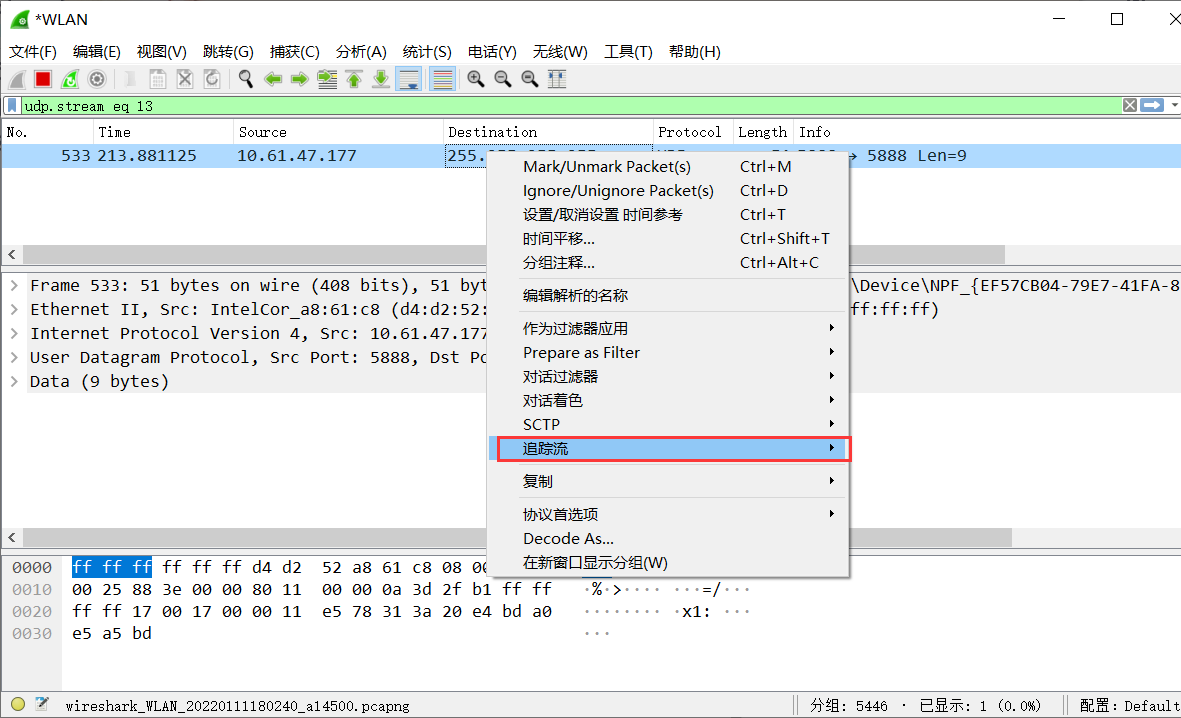Open find packet magnifier tool

246,79
